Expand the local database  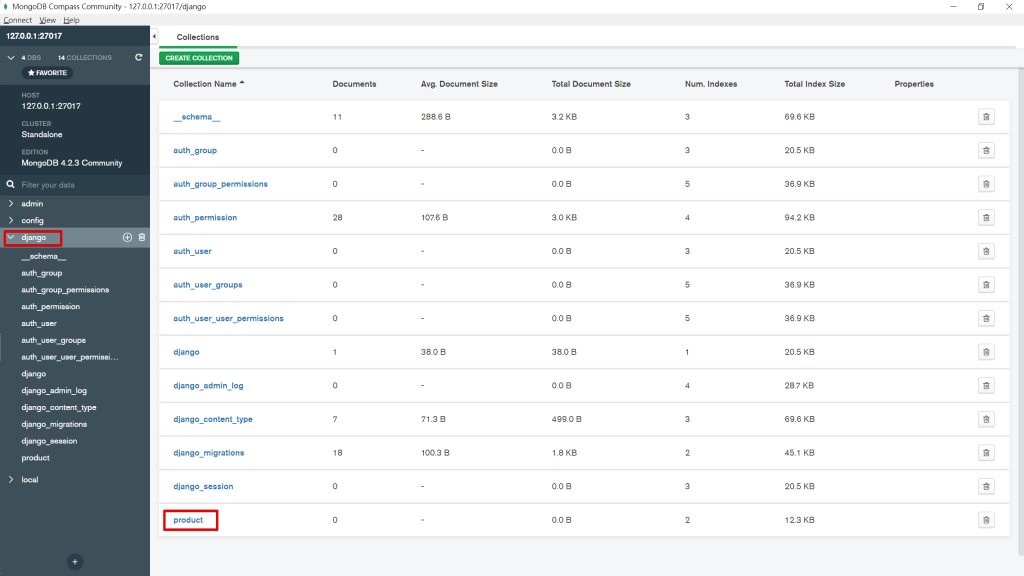(11, 479)
